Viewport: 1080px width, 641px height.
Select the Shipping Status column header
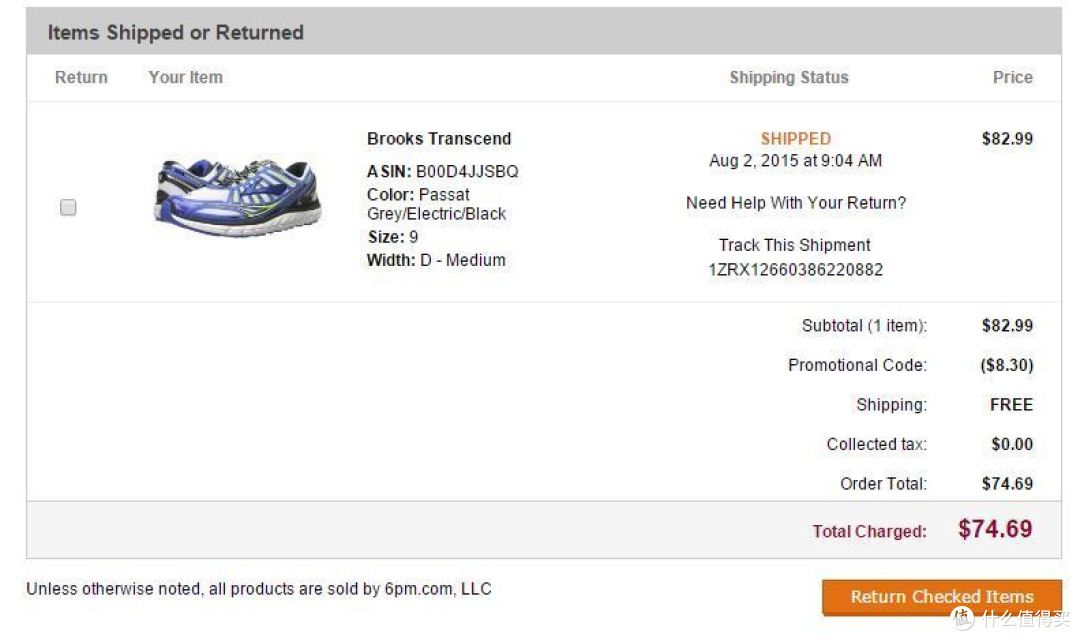click(x=789, y=77)
